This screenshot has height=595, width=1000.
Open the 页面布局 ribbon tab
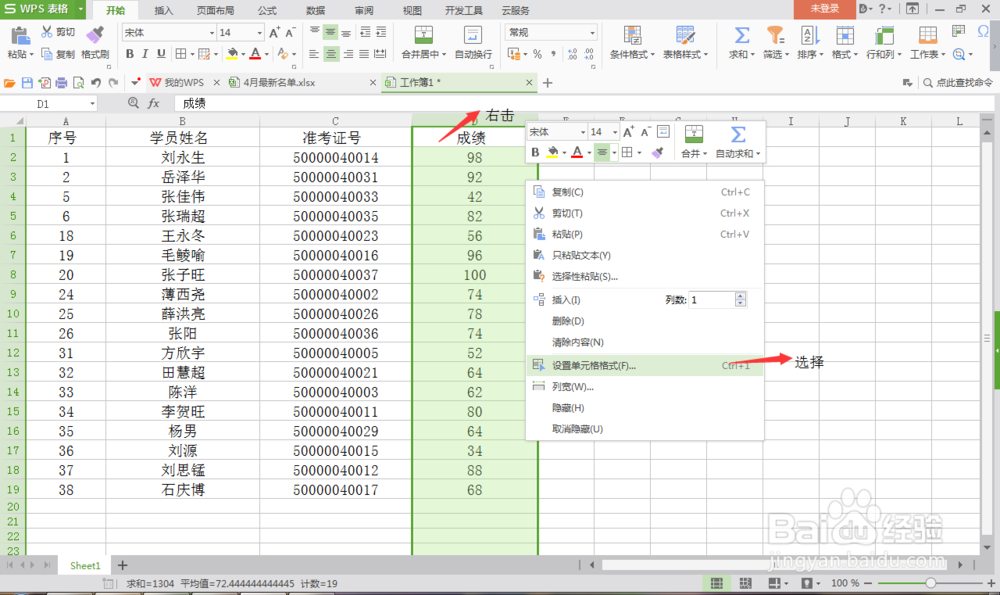tap(215, 10)
